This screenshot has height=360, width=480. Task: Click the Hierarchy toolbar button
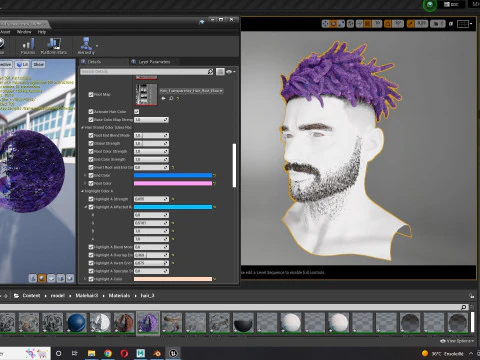click(x=86, y=47)
